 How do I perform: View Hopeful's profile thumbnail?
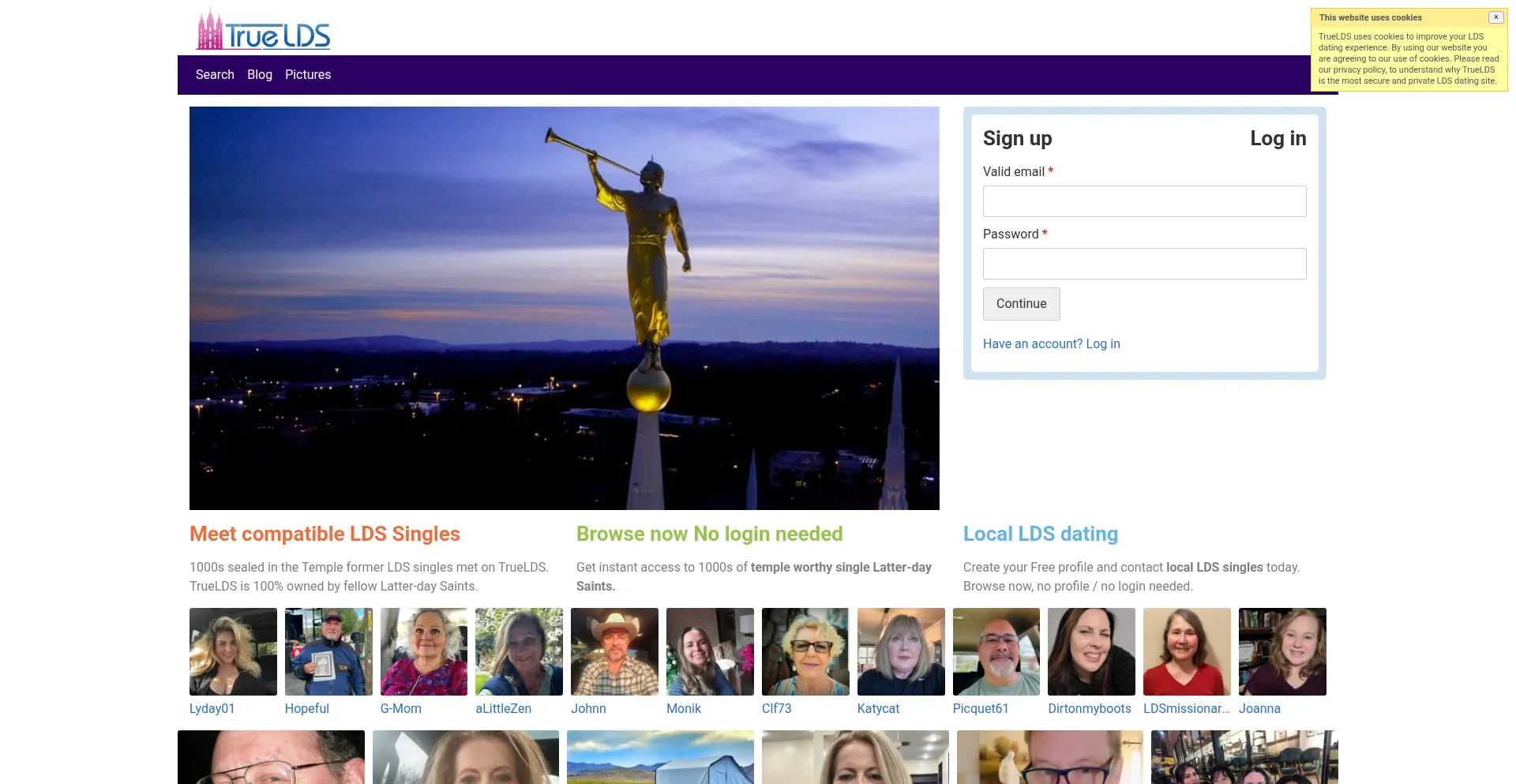pyautogui.click(x=328, y=651)
